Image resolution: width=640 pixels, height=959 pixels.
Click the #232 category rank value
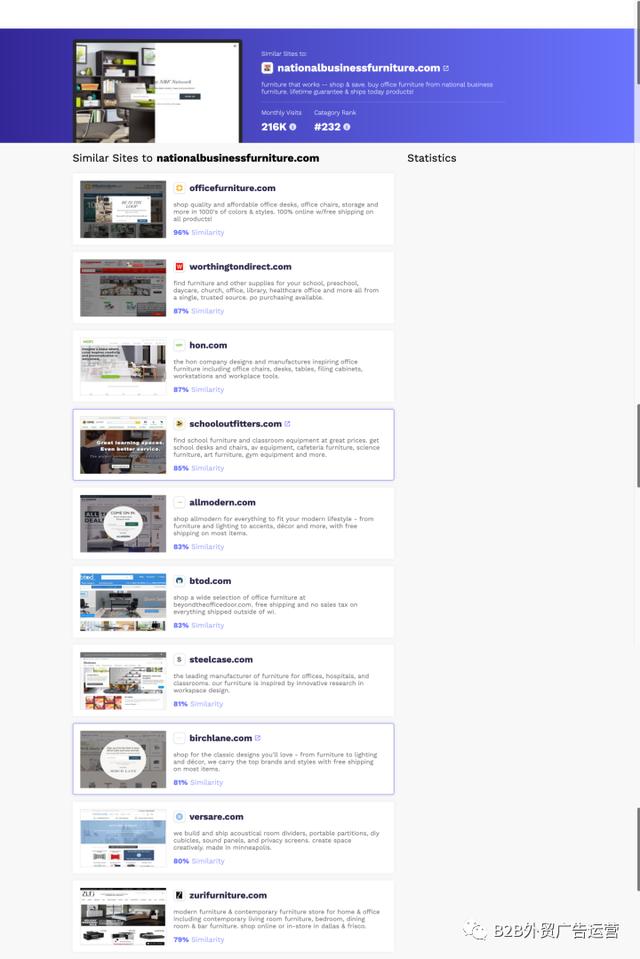pos(327,127)
